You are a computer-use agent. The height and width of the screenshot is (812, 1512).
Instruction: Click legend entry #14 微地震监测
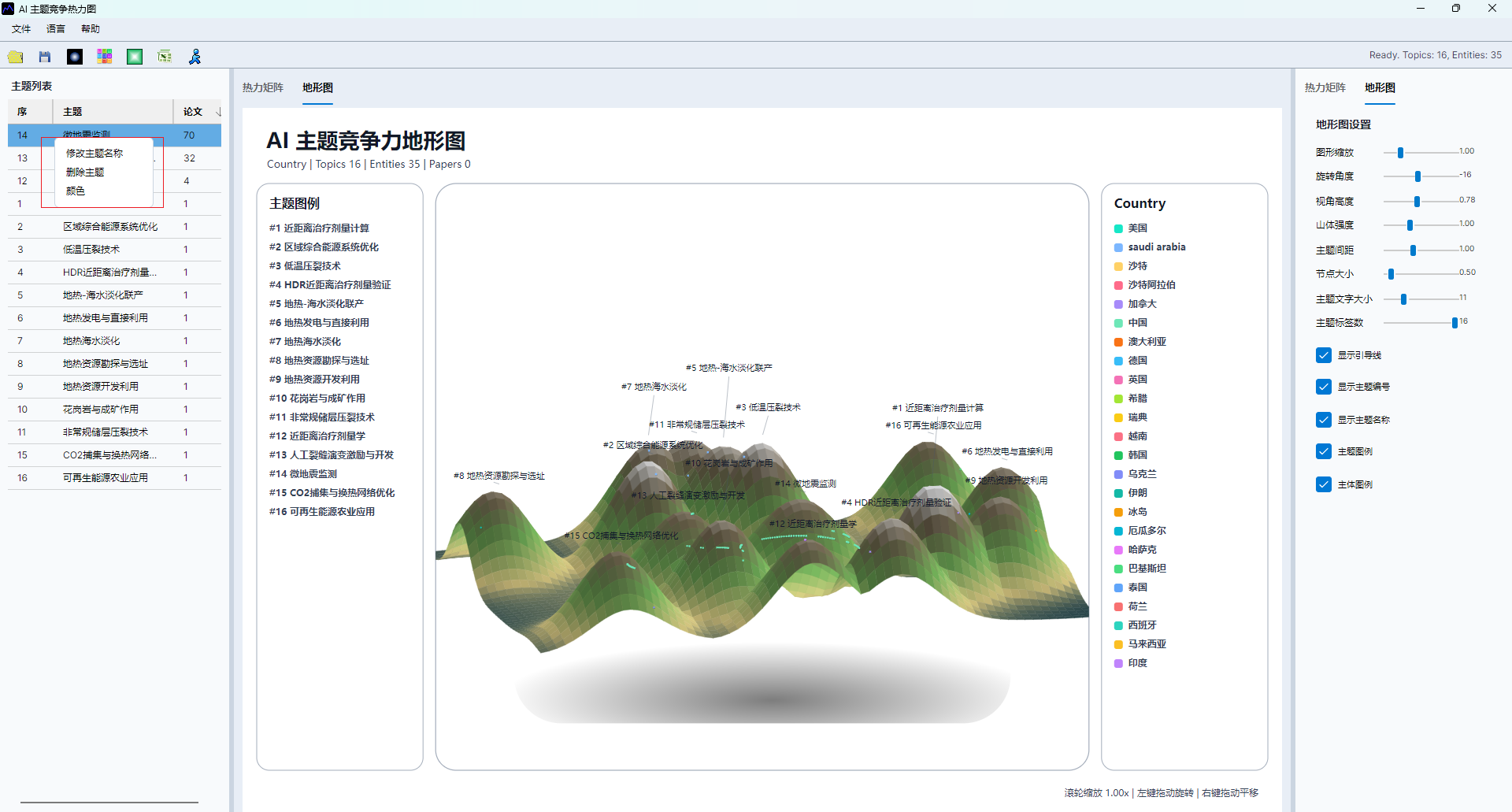click(303, 474)
